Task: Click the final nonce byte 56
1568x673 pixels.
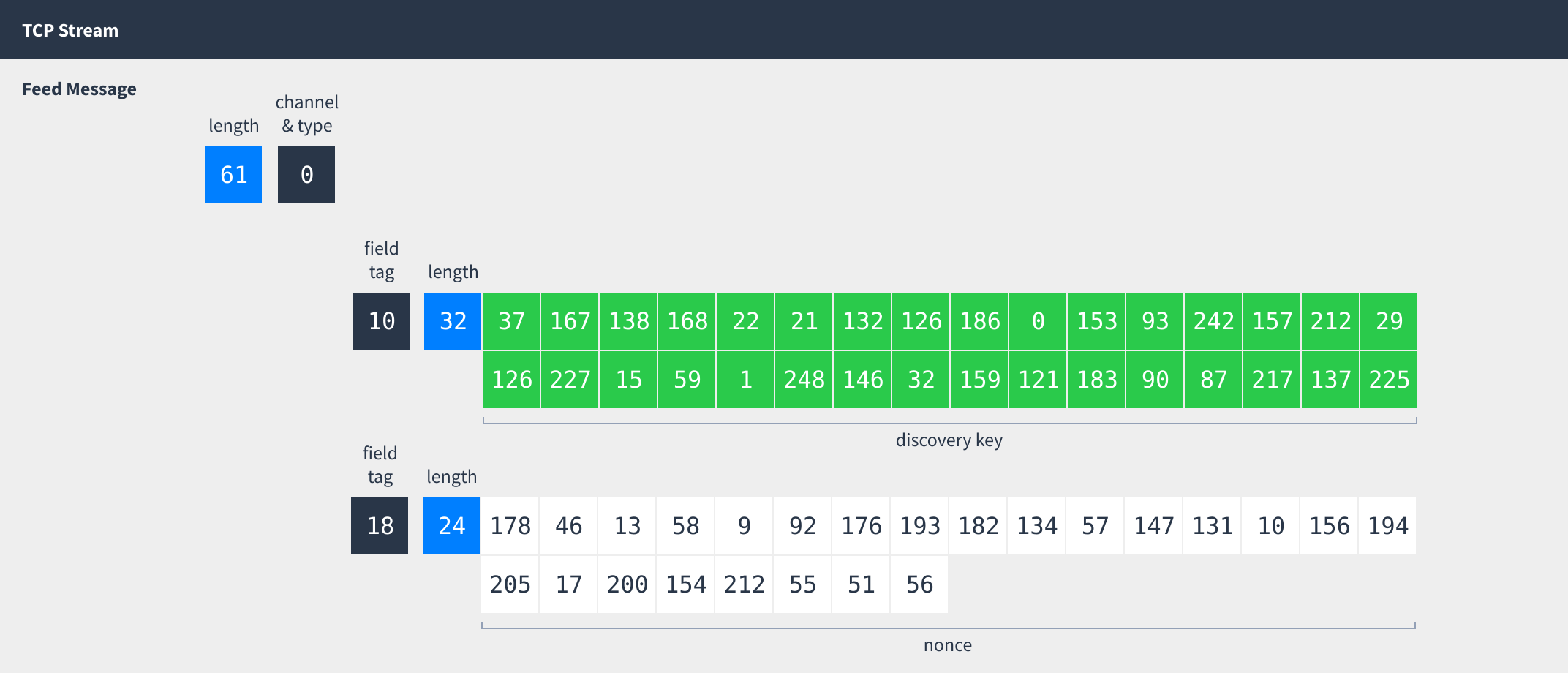Action: (x=919, y=584)
